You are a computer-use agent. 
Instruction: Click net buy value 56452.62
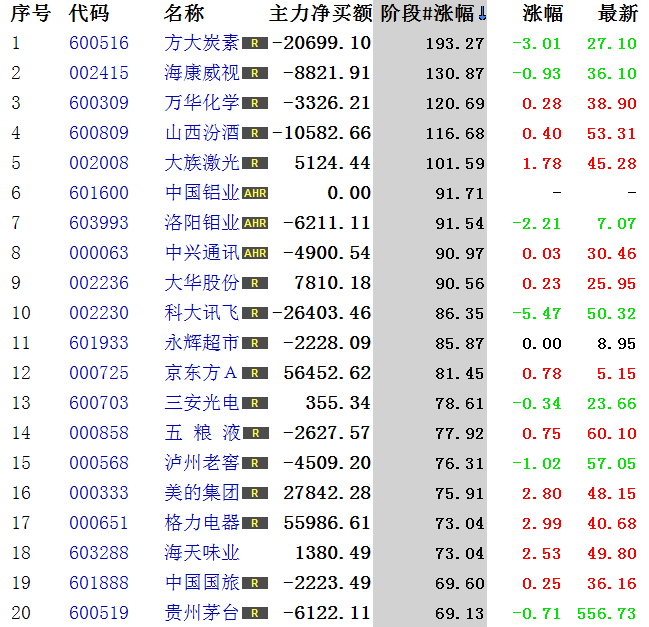point(327,373)
